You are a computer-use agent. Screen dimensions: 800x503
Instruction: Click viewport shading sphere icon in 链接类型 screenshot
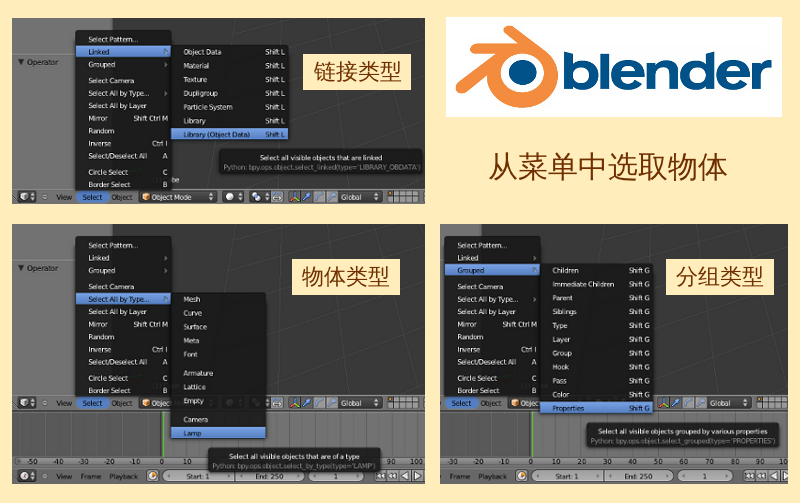click(x=234, y=197)
